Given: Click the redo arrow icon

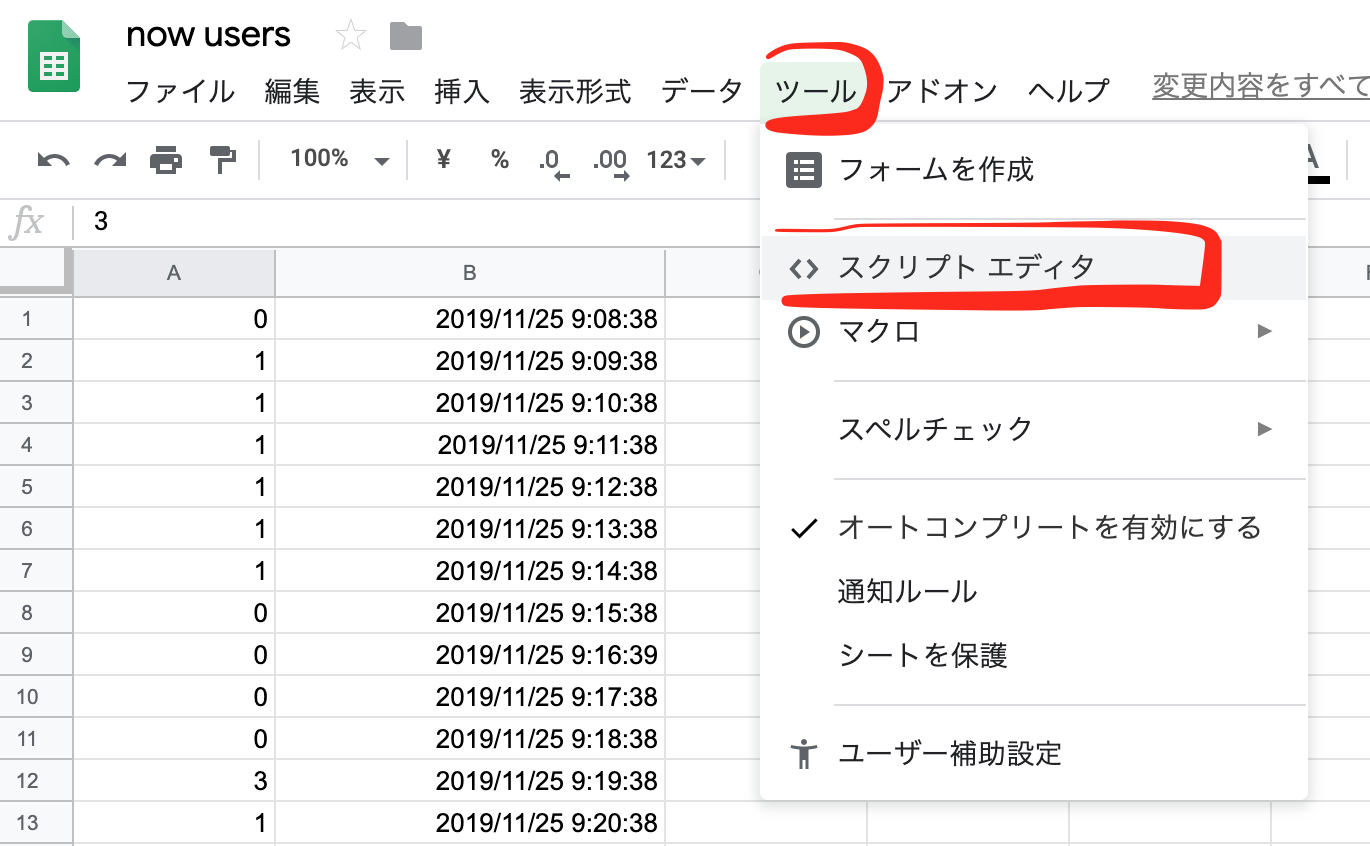Looking at the screenshot, I should coord(110,160).
